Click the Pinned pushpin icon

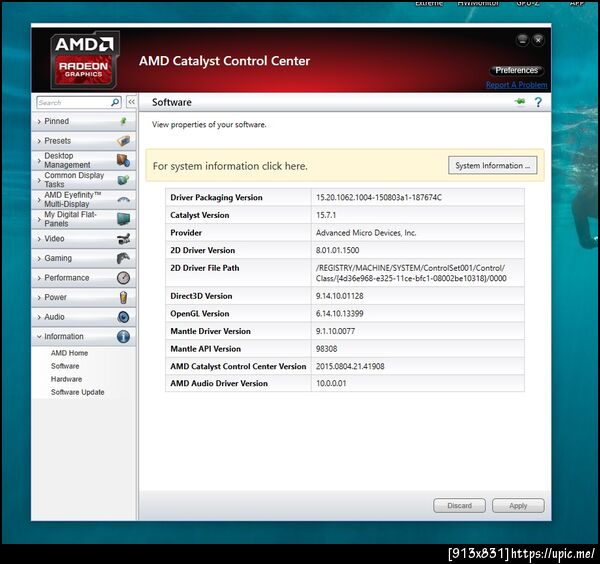click(x=123, y=121)
